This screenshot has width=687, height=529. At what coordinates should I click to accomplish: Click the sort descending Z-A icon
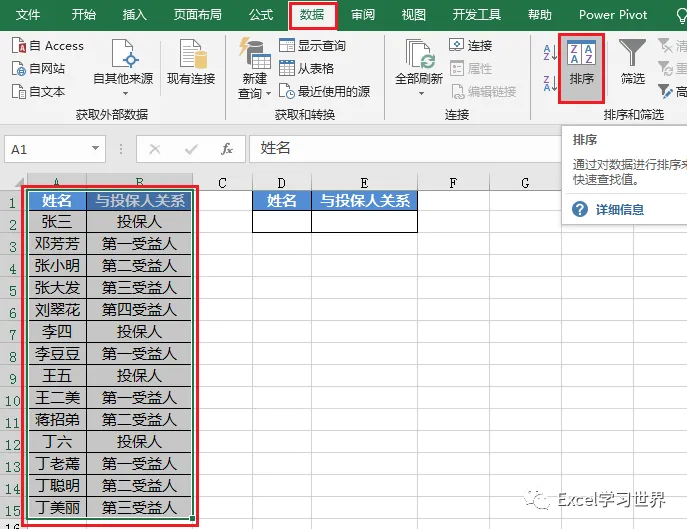550,83
